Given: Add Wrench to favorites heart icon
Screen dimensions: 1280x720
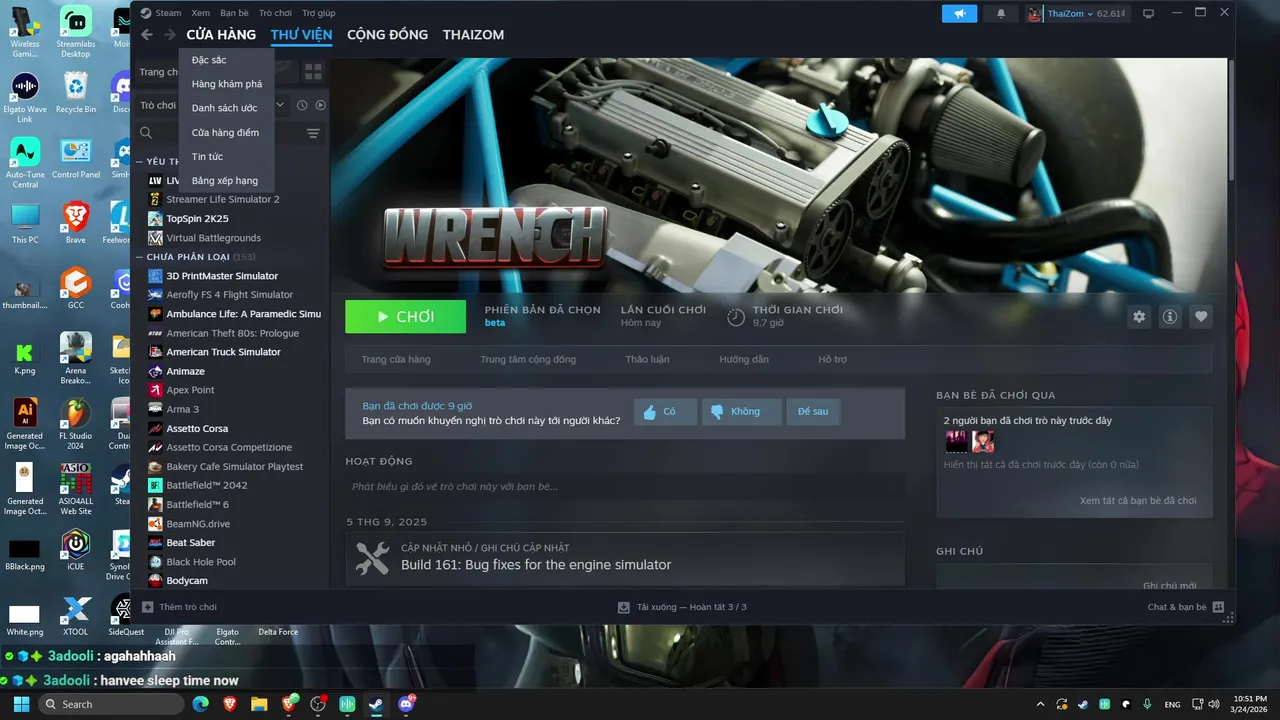Looking at the screenshot, I should pyautogui.click(x=1201, y=316).
